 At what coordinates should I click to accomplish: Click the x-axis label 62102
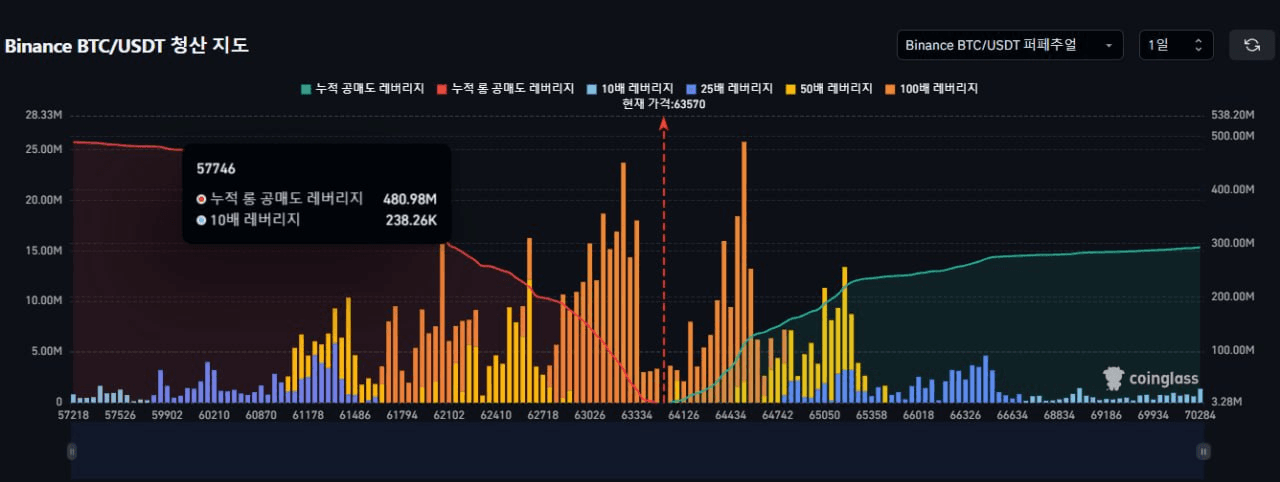point(448,415)
